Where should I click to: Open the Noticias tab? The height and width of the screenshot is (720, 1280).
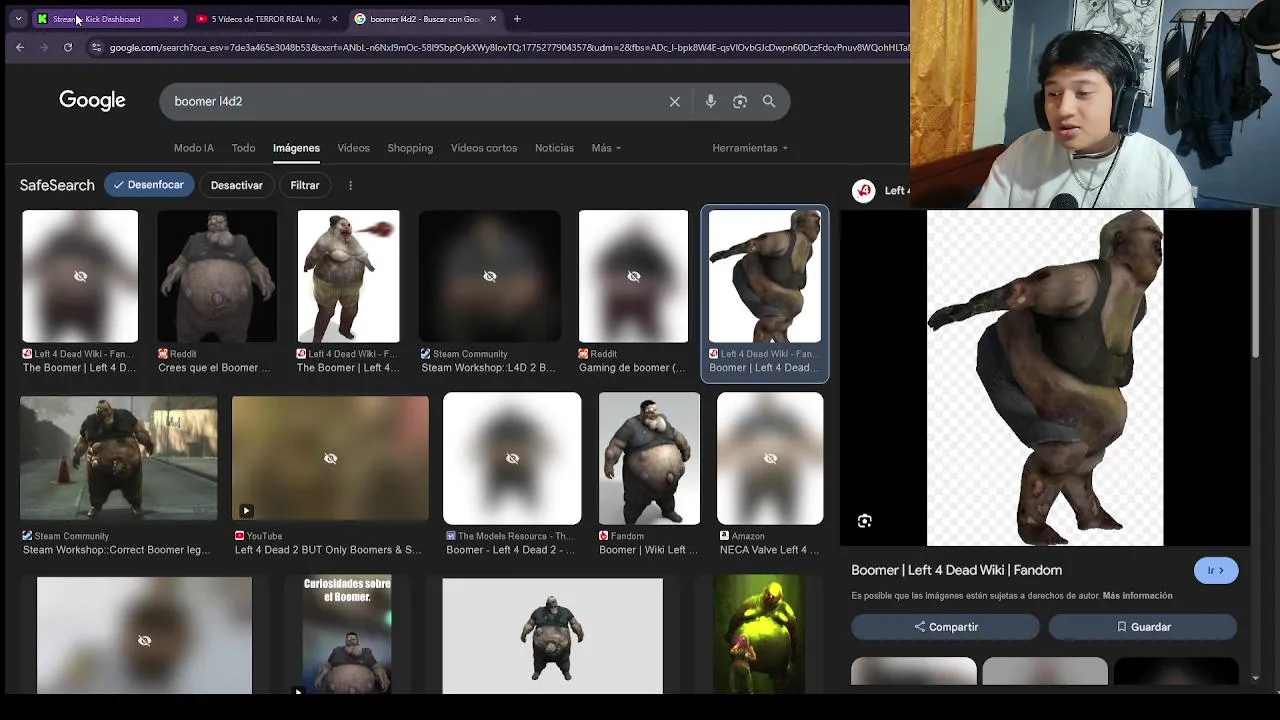[554, 148]
